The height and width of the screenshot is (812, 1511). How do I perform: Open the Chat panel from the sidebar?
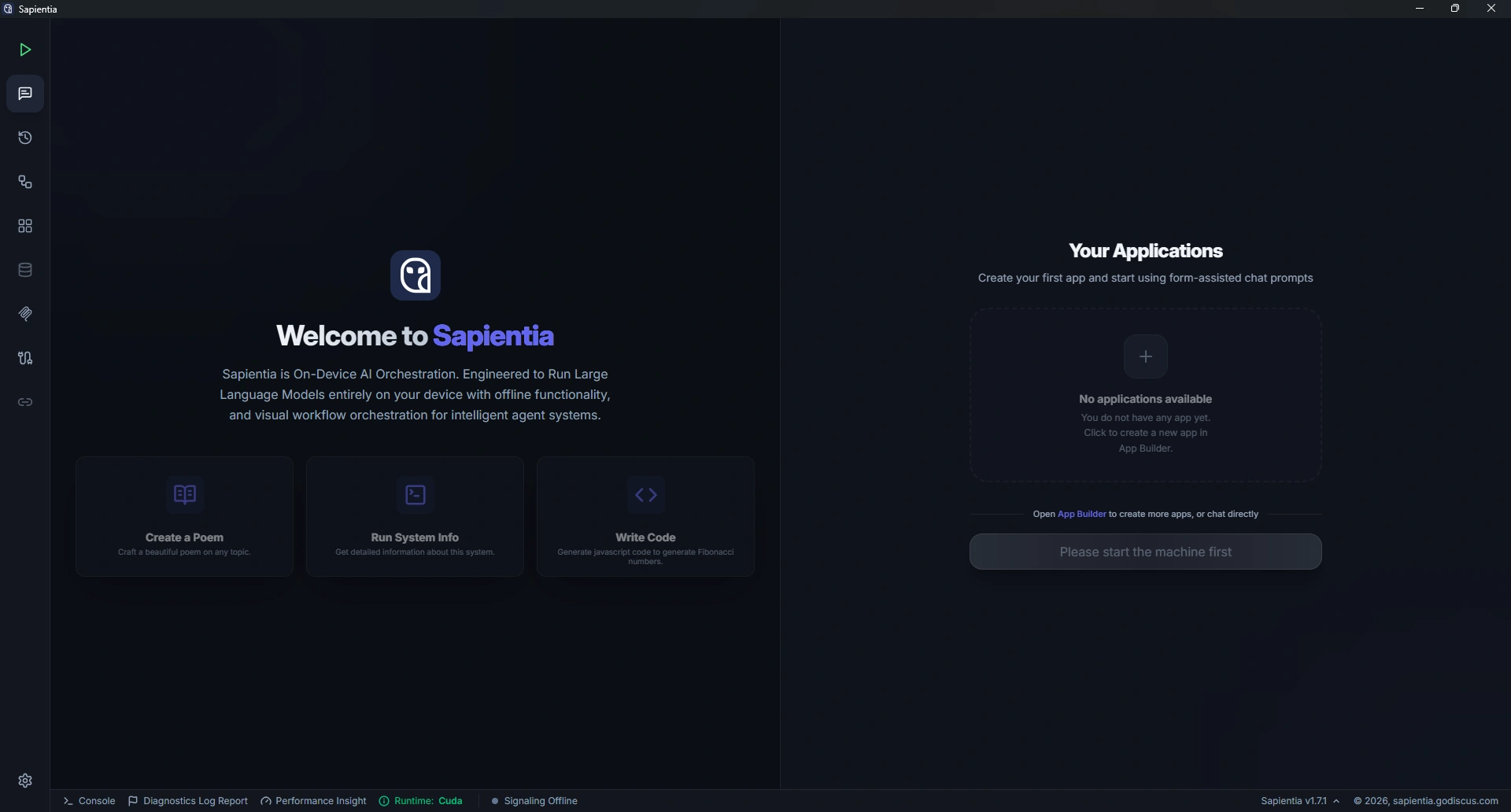click(x=24, y=94)
